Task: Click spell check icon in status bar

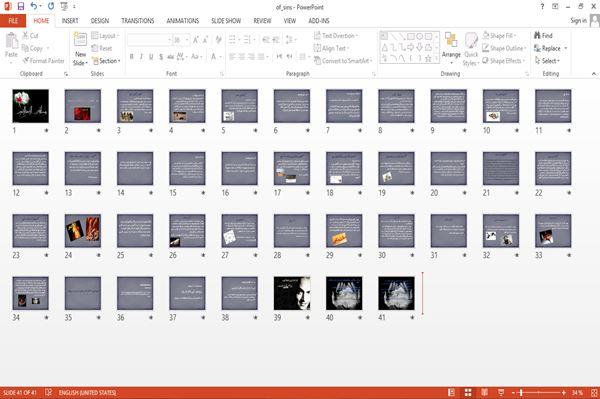Action: tap(48, 392)
